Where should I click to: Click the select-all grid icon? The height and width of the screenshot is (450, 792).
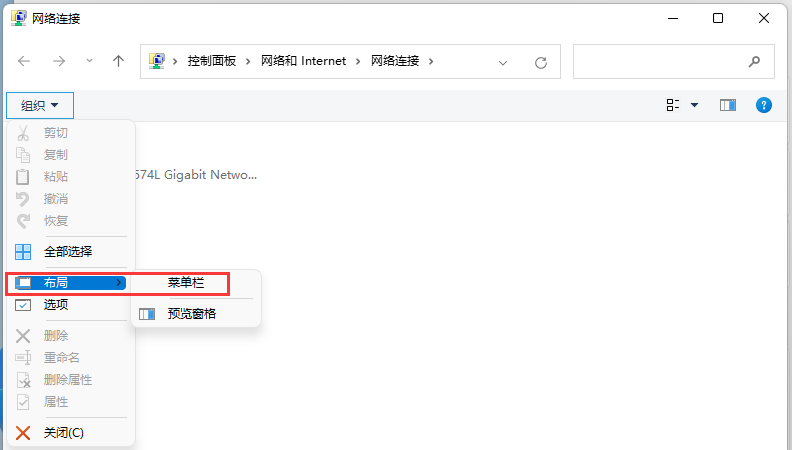(23, 252)
